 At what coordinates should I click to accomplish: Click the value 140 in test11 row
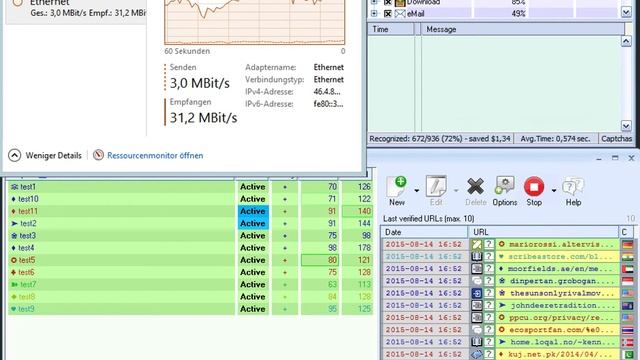[358, 211]
